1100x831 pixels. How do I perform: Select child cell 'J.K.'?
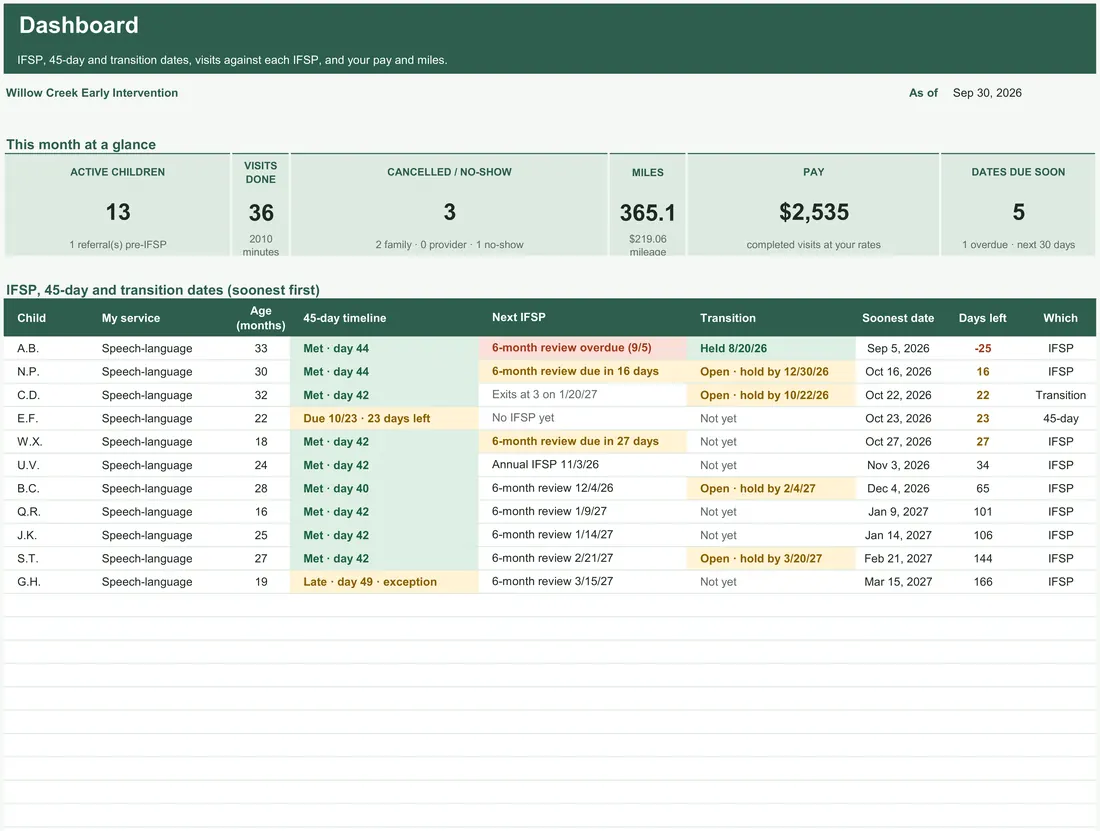tap(27, 535)
